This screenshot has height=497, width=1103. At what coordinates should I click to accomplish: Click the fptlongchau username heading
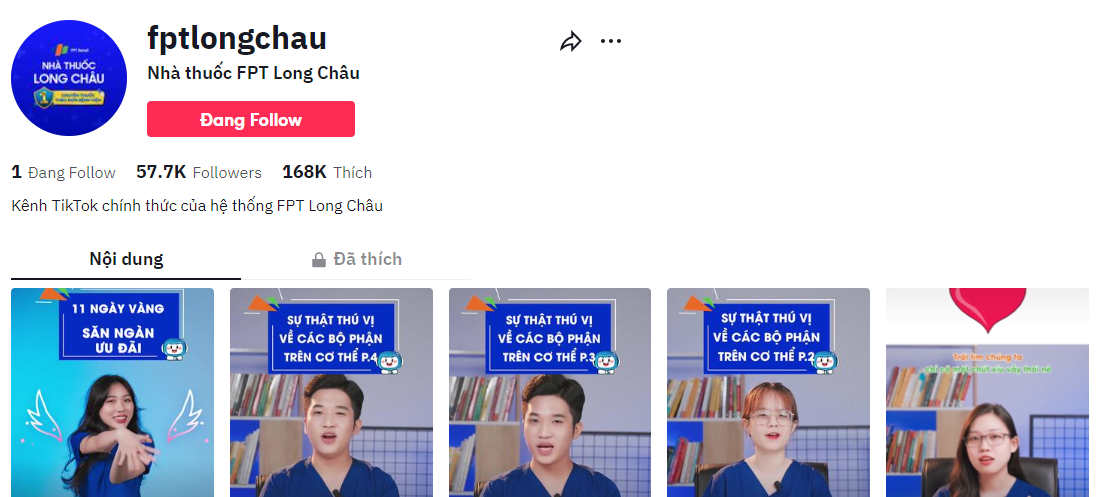click(x=237, y=38)
